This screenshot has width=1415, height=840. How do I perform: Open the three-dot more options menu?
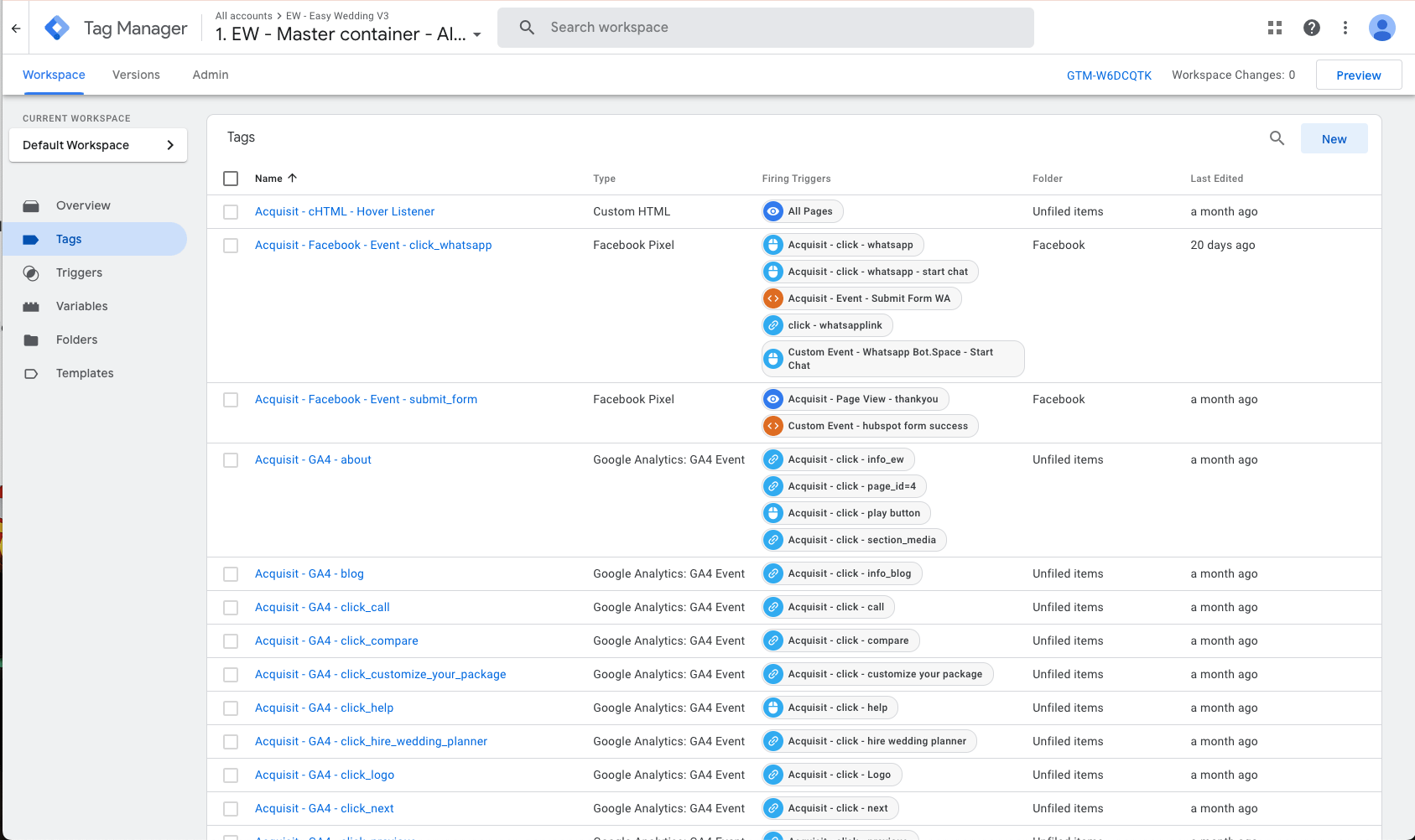[x=1345, y=28]
